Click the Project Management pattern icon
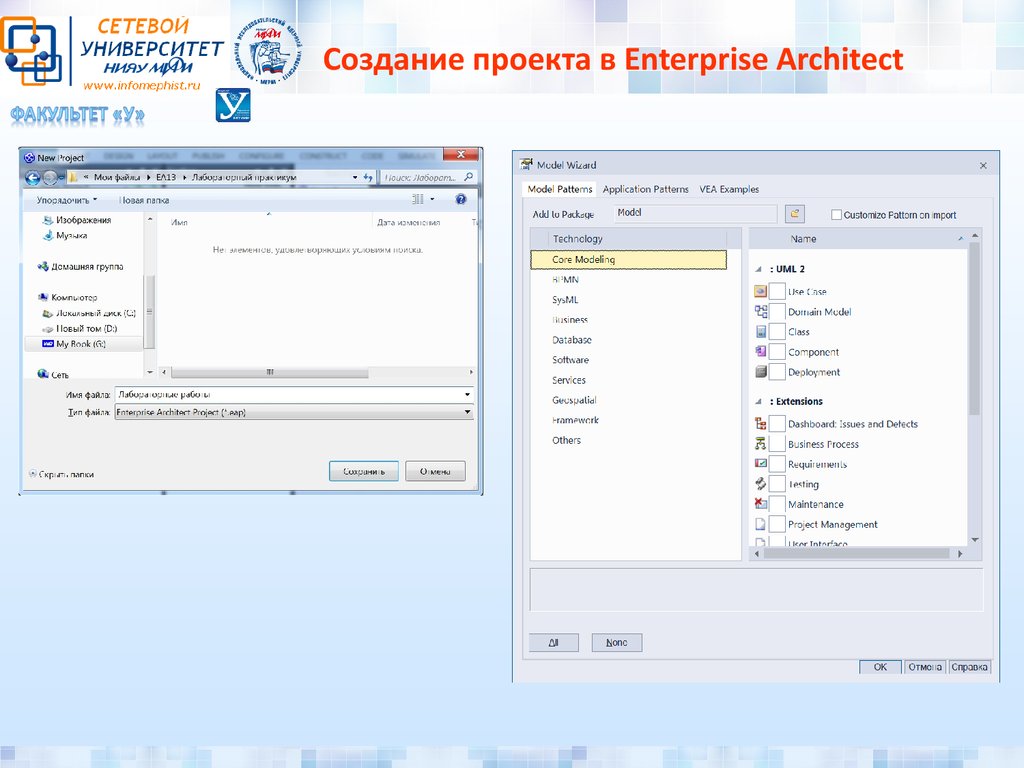 click(x=761, y=524)
